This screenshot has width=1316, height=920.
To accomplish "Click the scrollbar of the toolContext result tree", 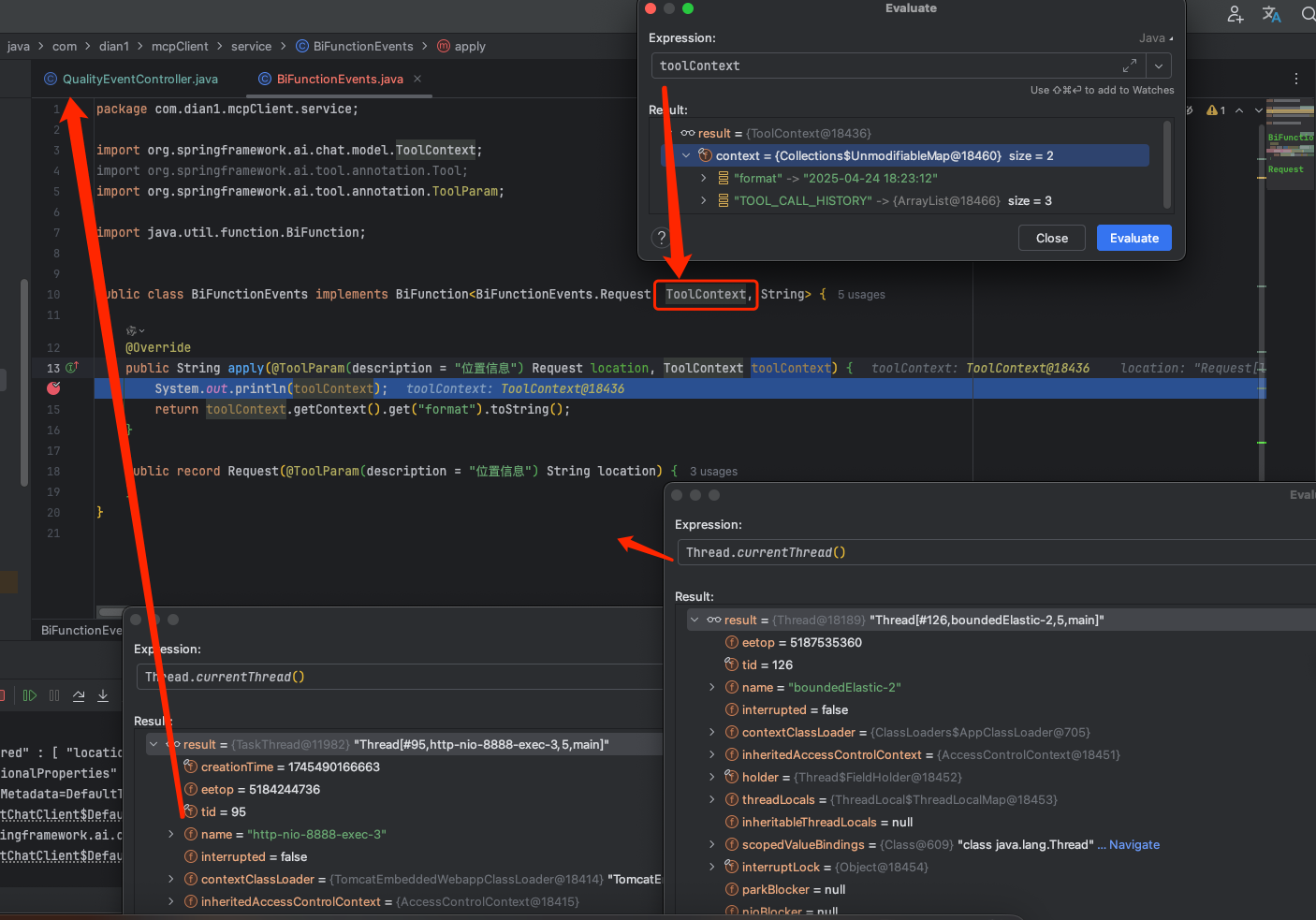I will click(1167, 165).
